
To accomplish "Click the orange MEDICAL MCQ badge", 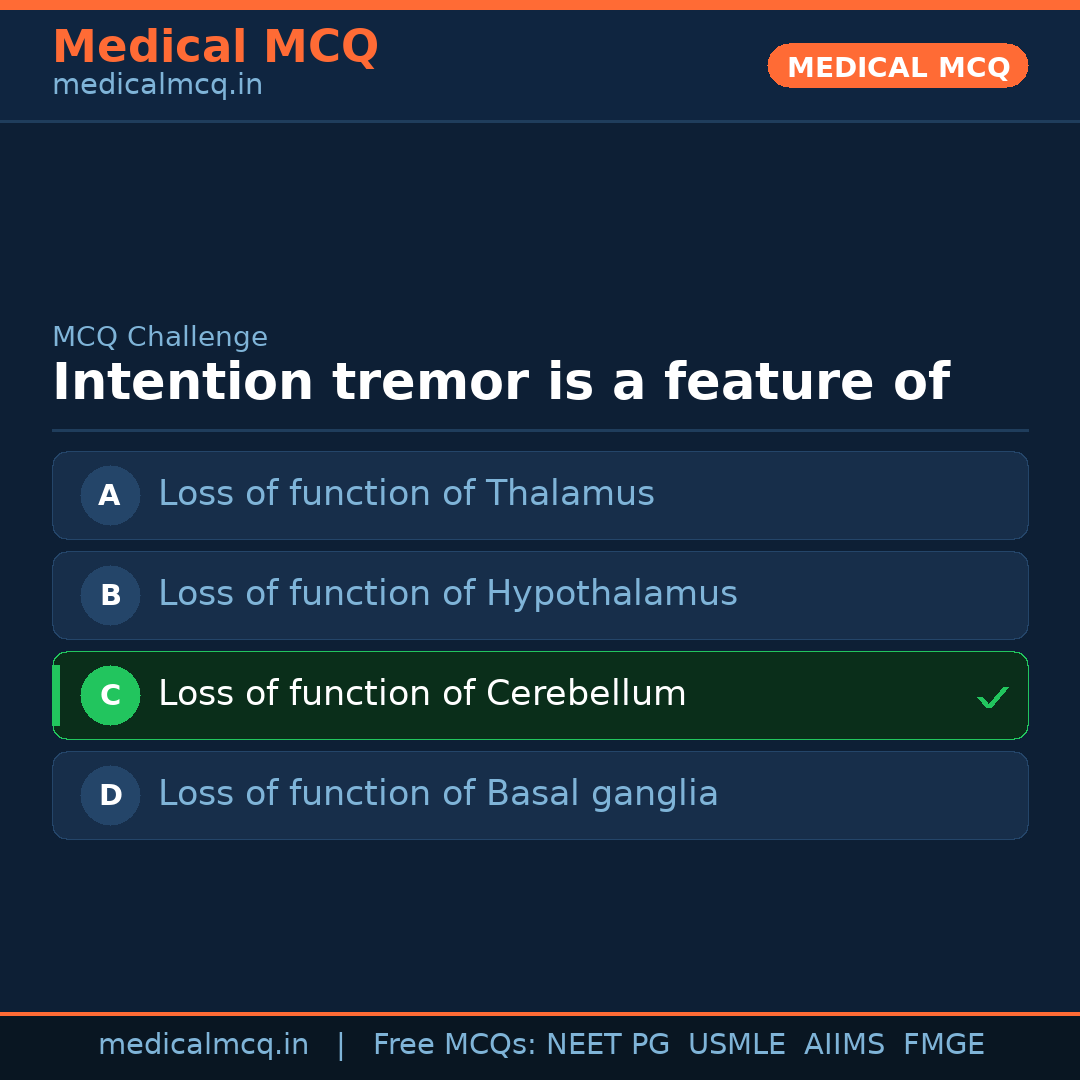I will coord(897,66).
